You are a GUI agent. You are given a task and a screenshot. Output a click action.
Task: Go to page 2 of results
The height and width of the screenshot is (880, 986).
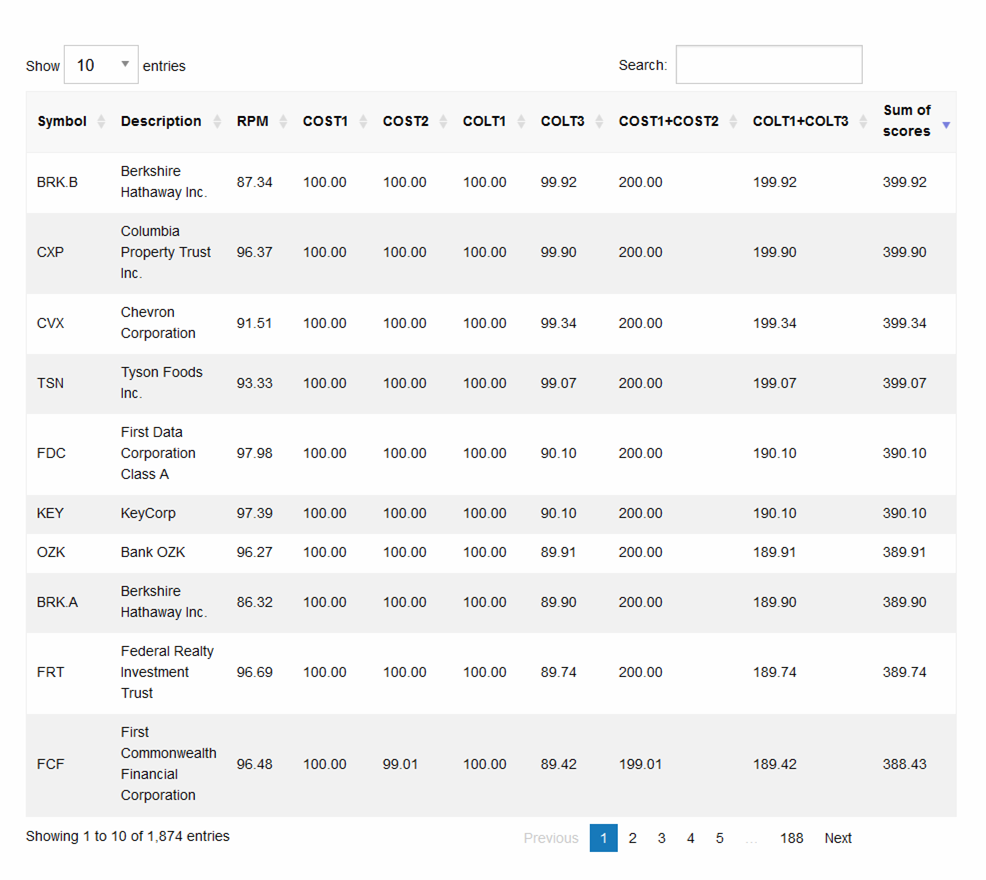[633, 838]
